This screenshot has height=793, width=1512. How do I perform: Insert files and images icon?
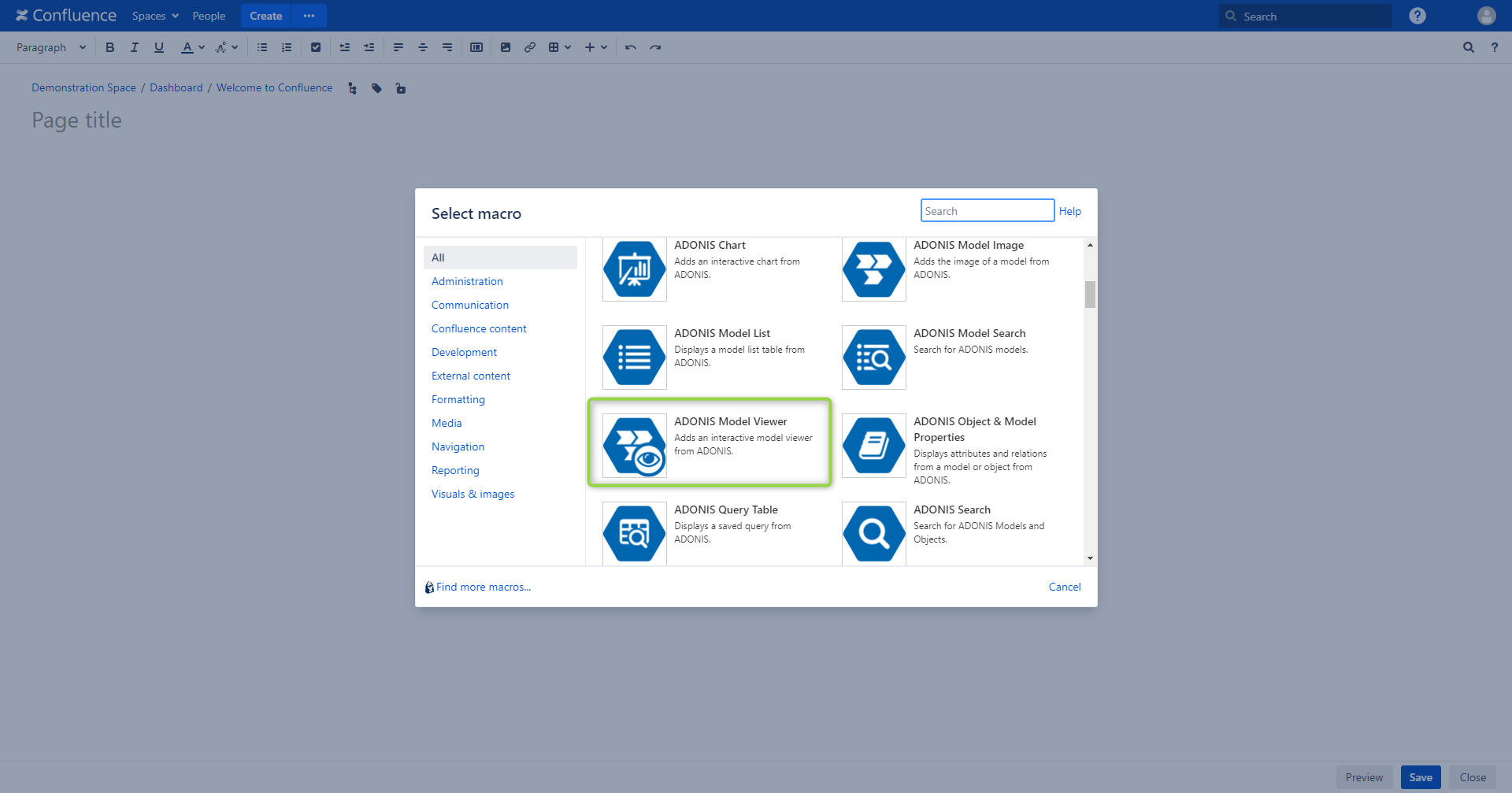tap(506, 47)
